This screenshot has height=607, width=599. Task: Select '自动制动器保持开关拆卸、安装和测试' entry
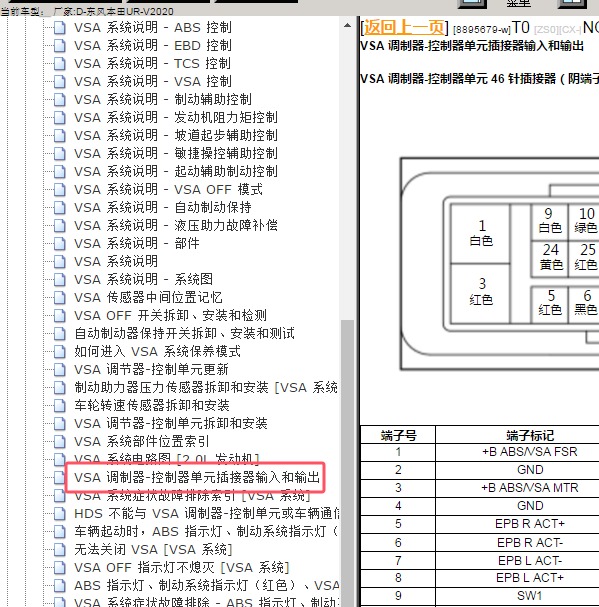[185, 333]
